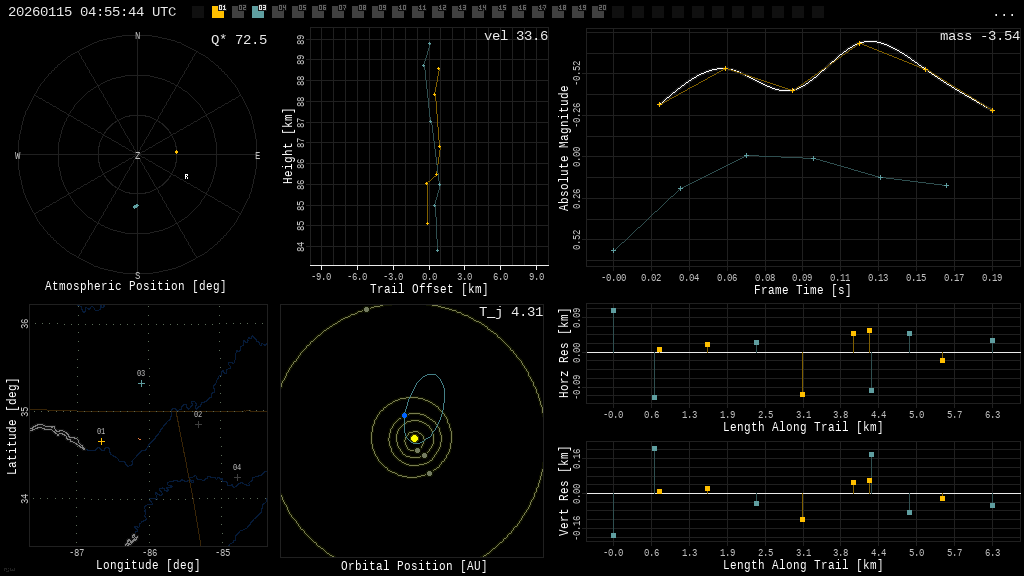Click the mass -3.54 readout
Image resolution: width=1024 pixels, height=576 pixels.
click(979, 36)
